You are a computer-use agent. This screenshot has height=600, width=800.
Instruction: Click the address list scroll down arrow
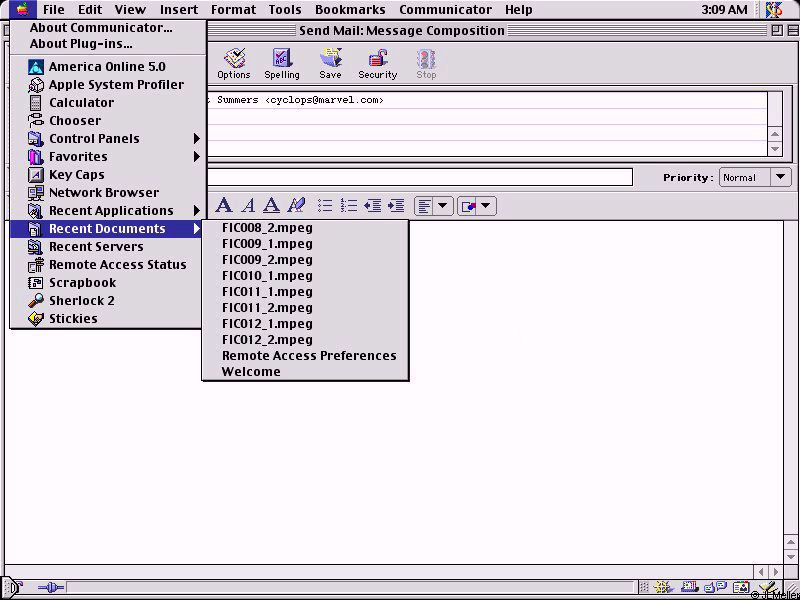775,149
